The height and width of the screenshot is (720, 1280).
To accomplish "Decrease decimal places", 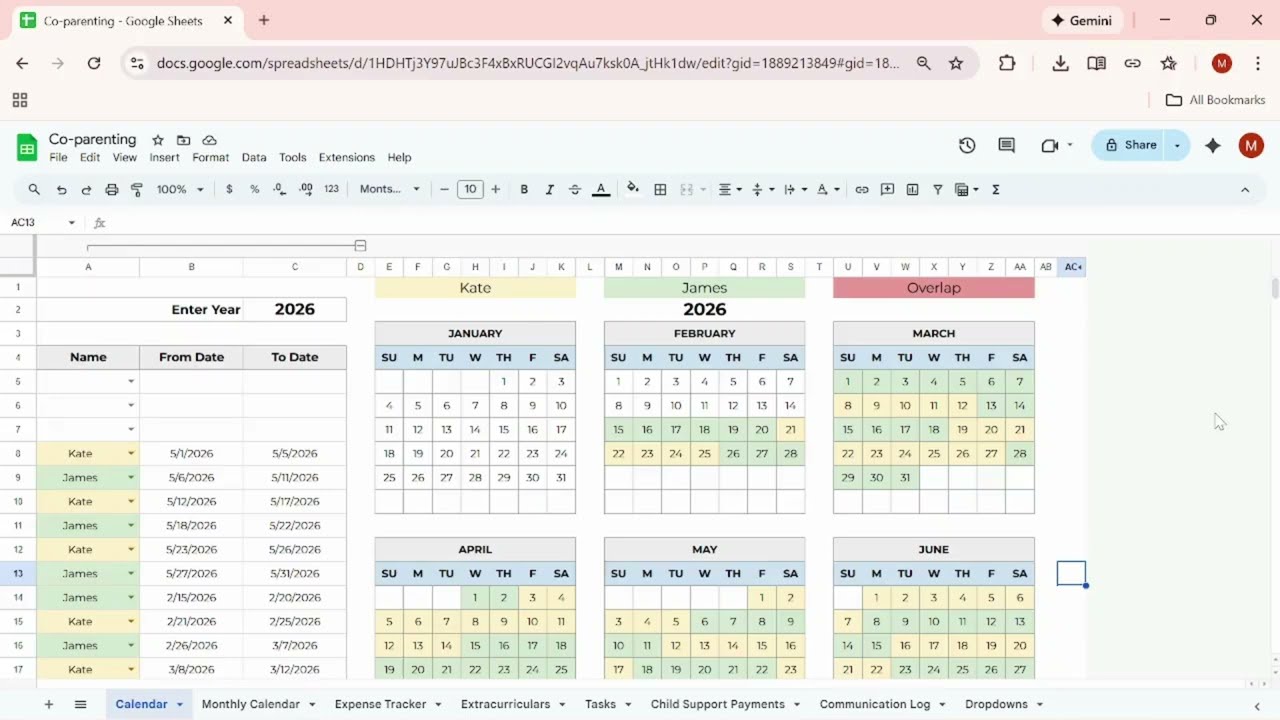I will point(280,189).
